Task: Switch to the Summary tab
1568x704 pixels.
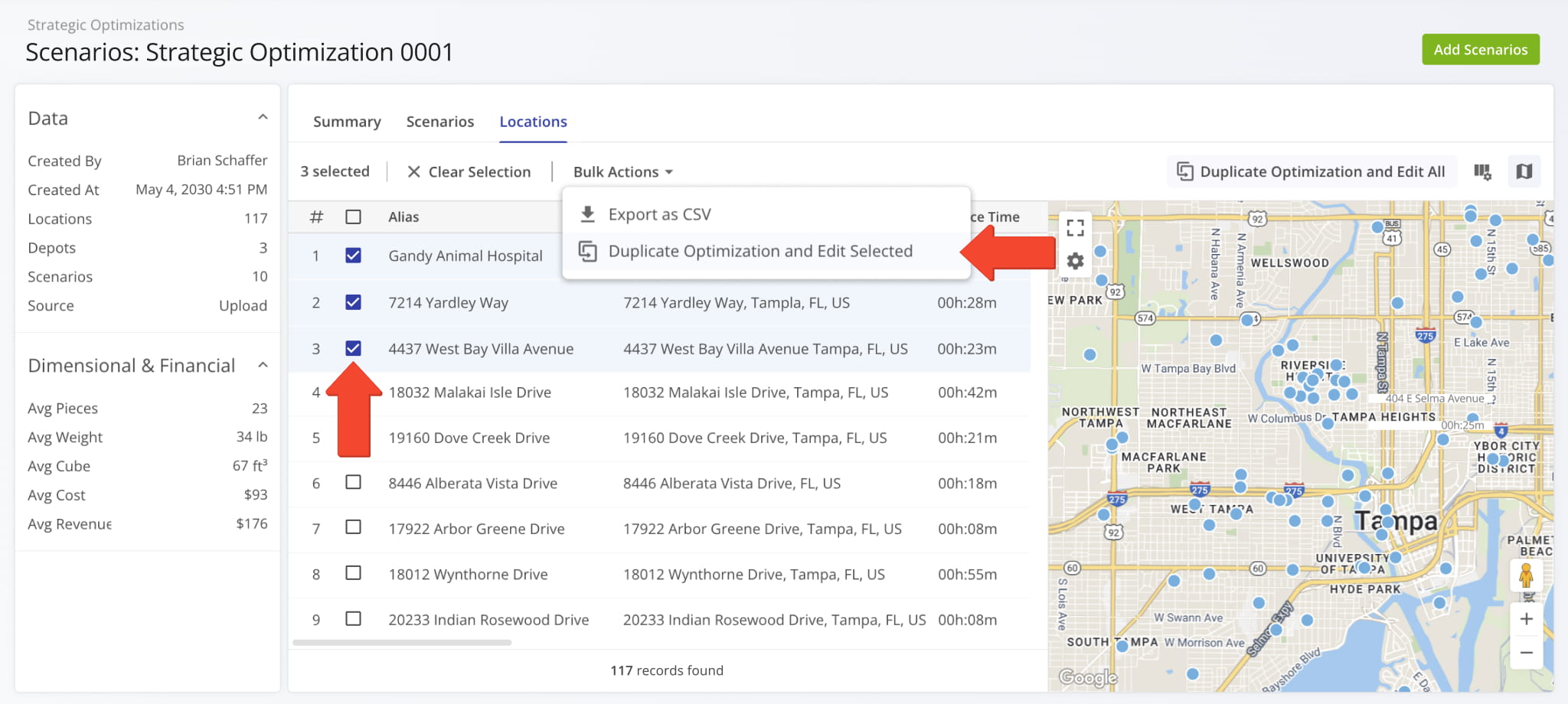Action: [x=347, y=122]
